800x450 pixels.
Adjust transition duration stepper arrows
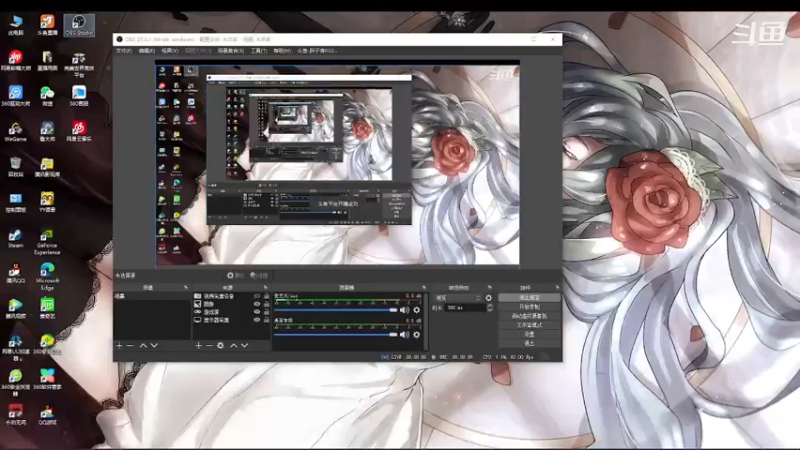click(490, 308)
